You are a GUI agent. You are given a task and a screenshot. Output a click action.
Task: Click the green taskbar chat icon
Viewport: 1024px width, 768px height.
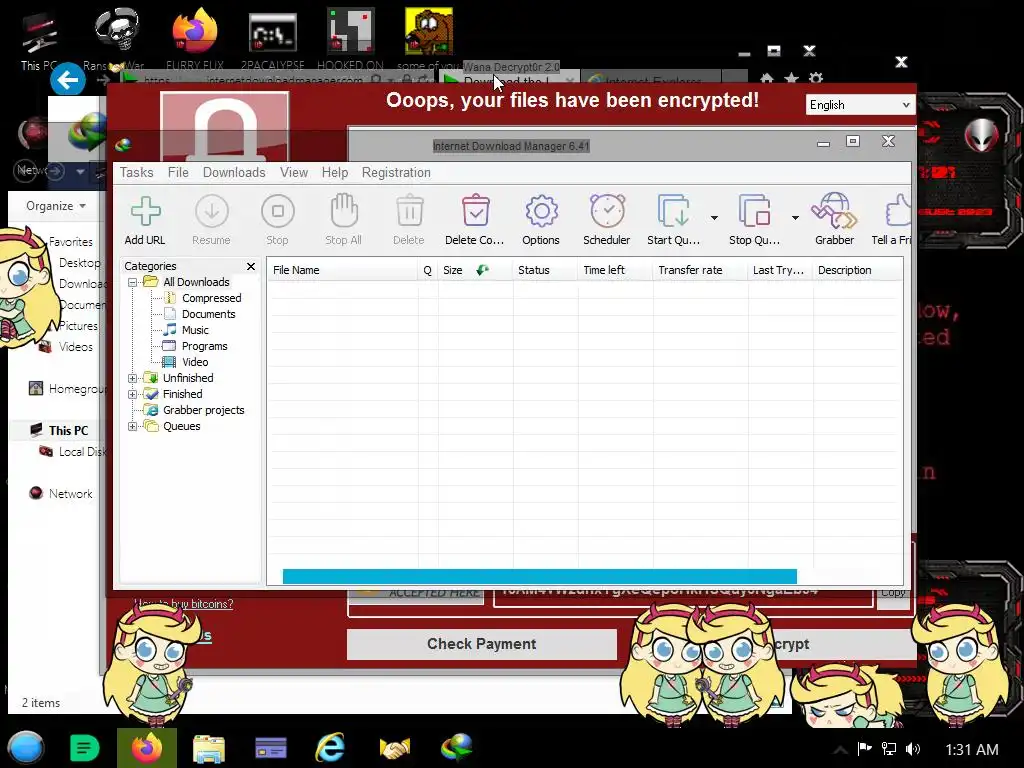pyautogui.click(x=84, y=748)
